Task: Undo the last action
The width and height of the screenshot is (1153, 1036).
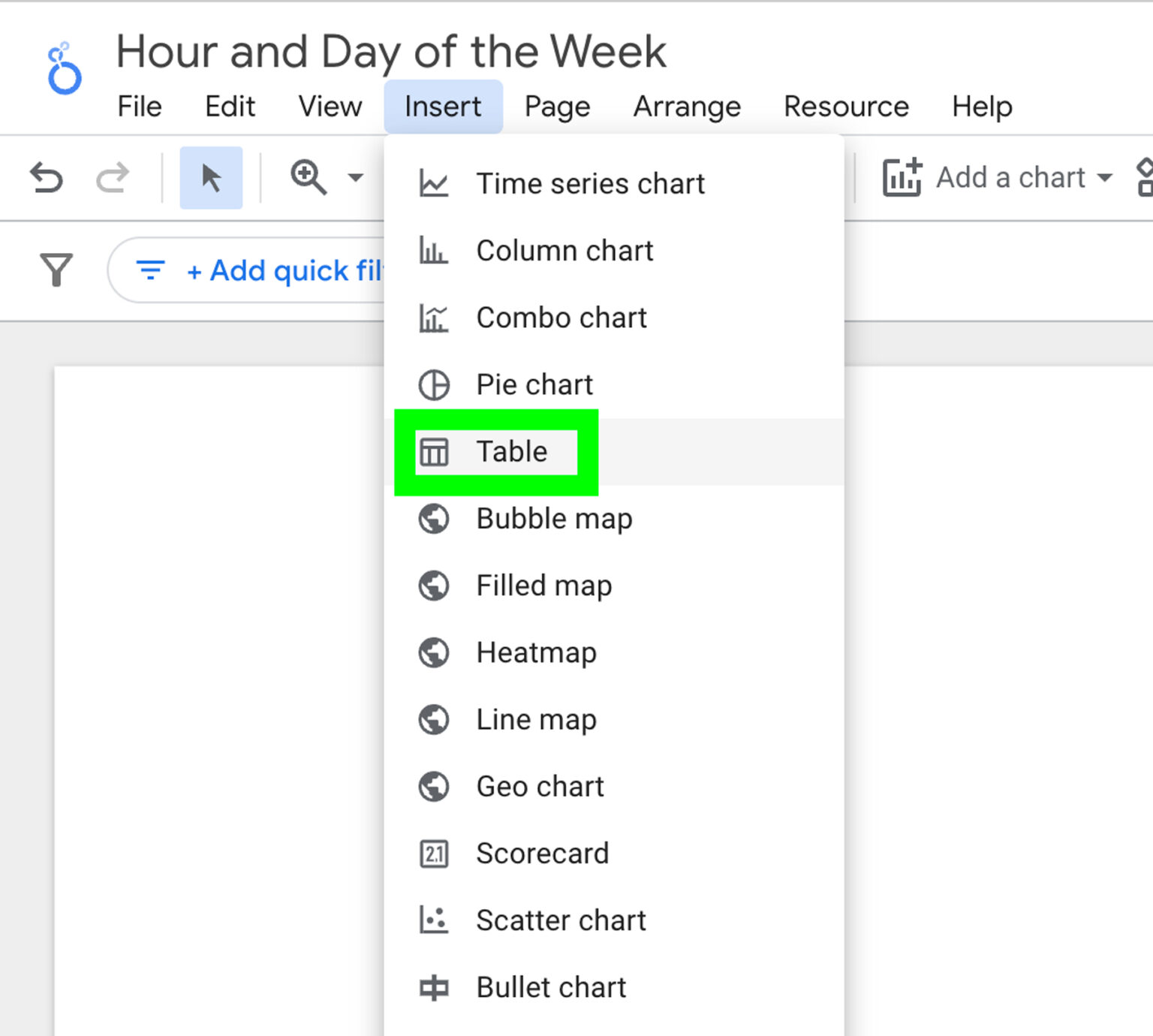Action: 47,178
